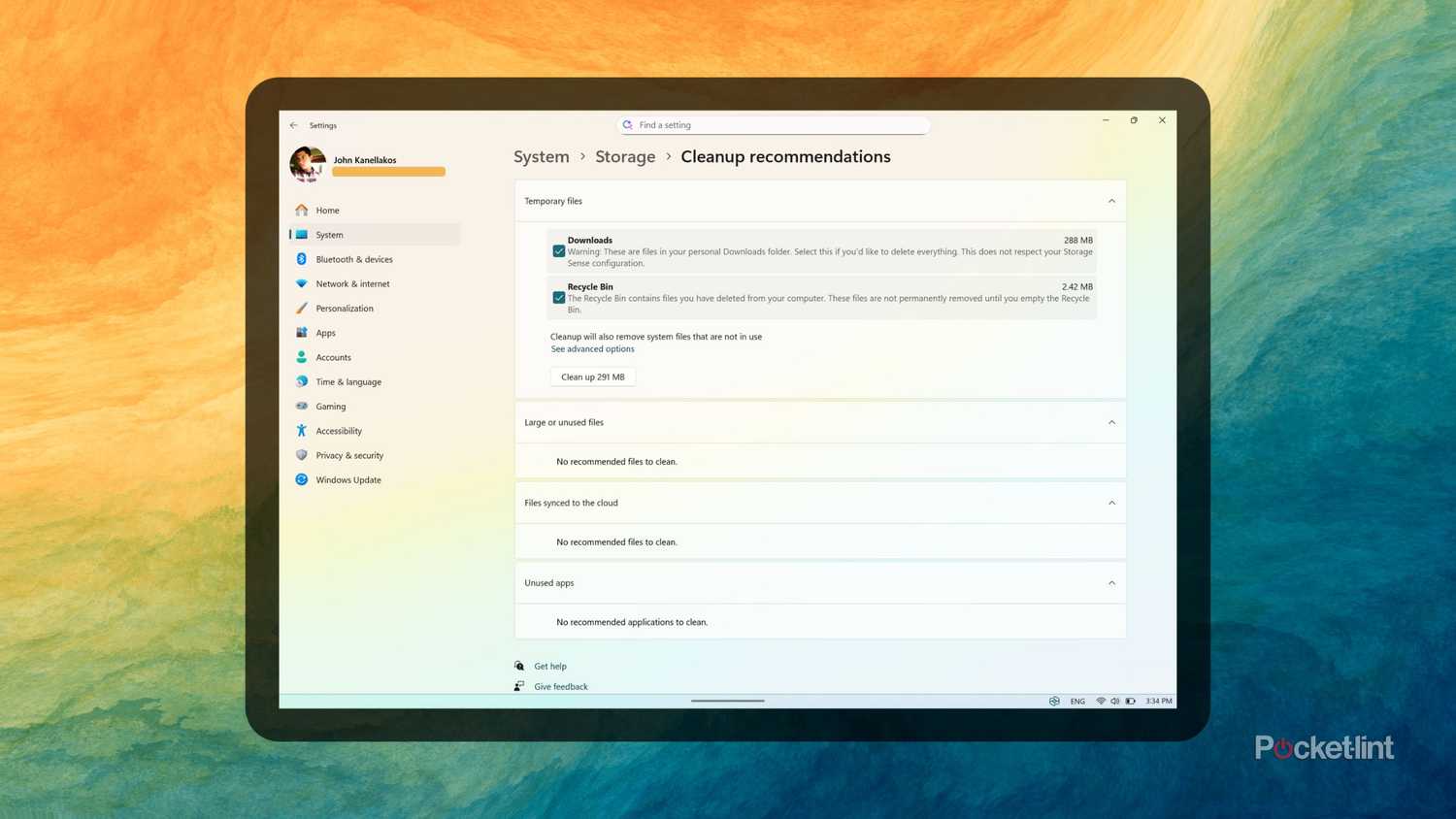Collapse the Large or unused files section

(x=1111, y=422)
